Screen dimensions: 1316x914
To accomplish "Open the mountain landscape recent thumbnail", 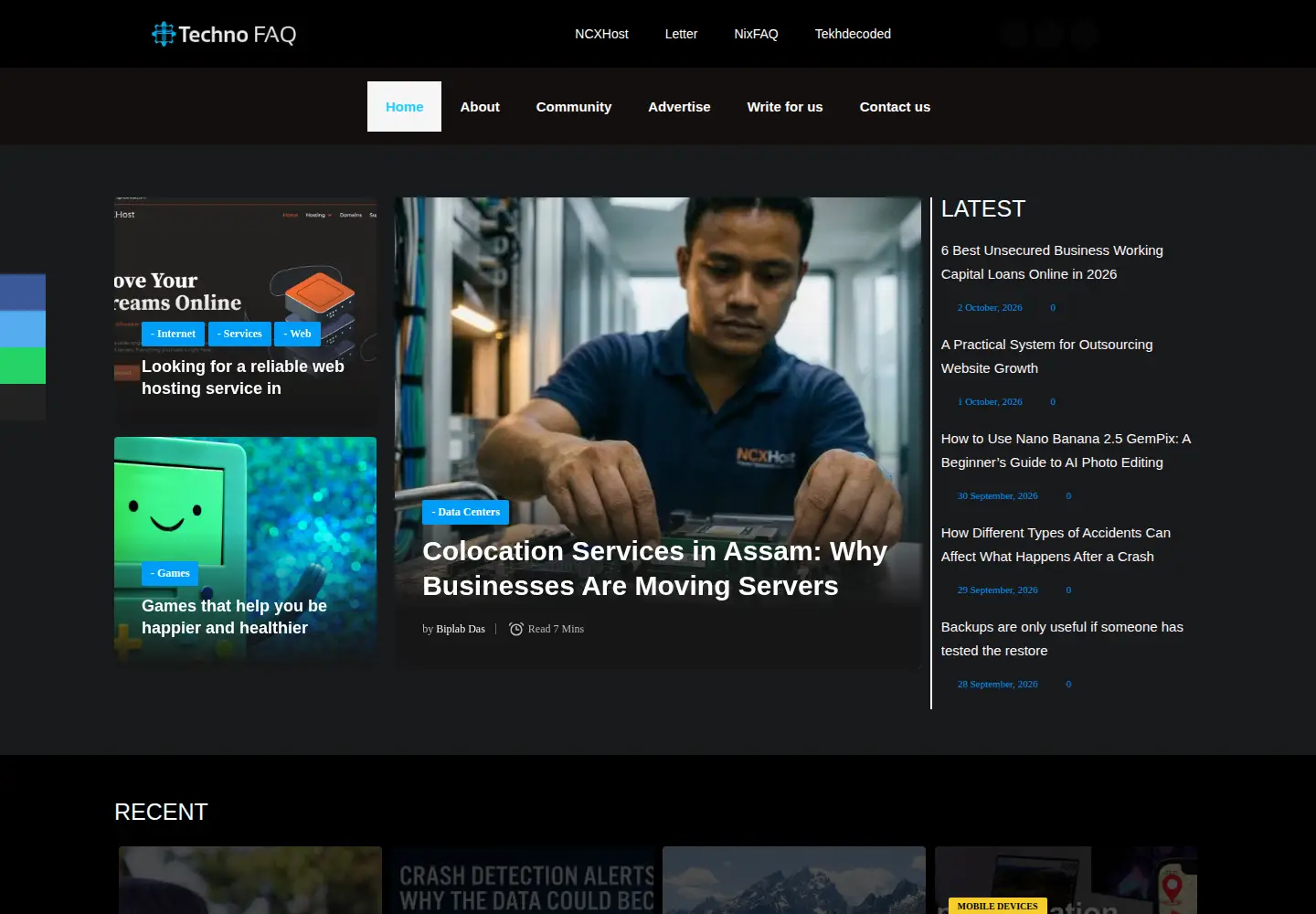I will [x=794, y=880].
